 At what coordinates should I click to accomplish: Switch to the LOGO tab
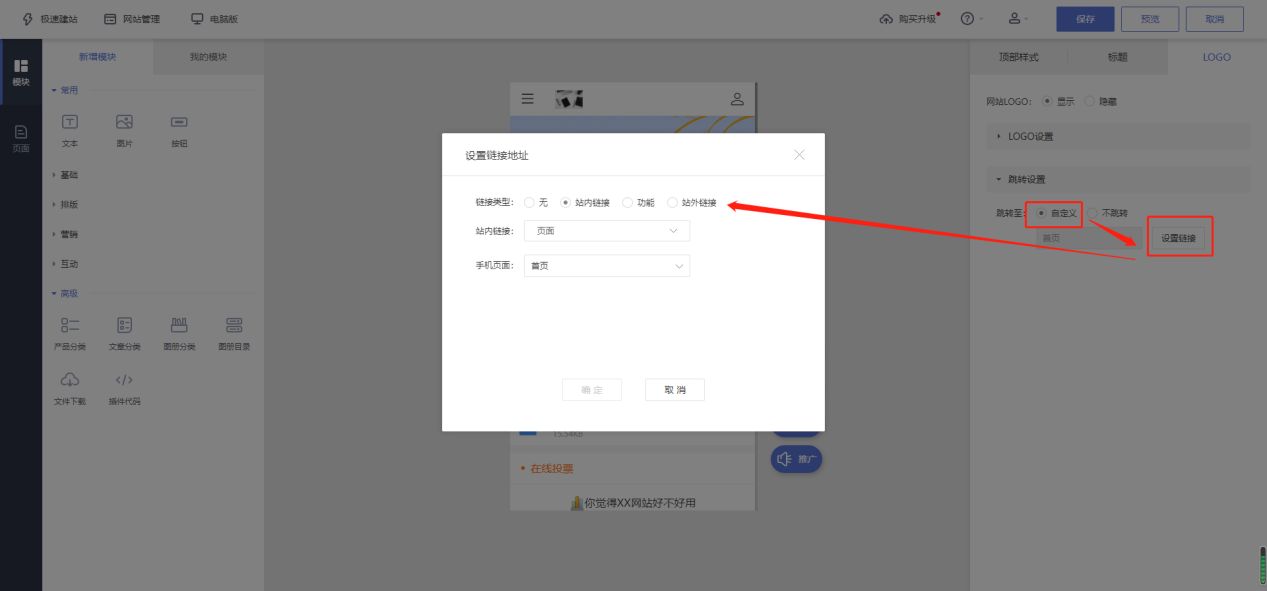tap(1217, 57)
